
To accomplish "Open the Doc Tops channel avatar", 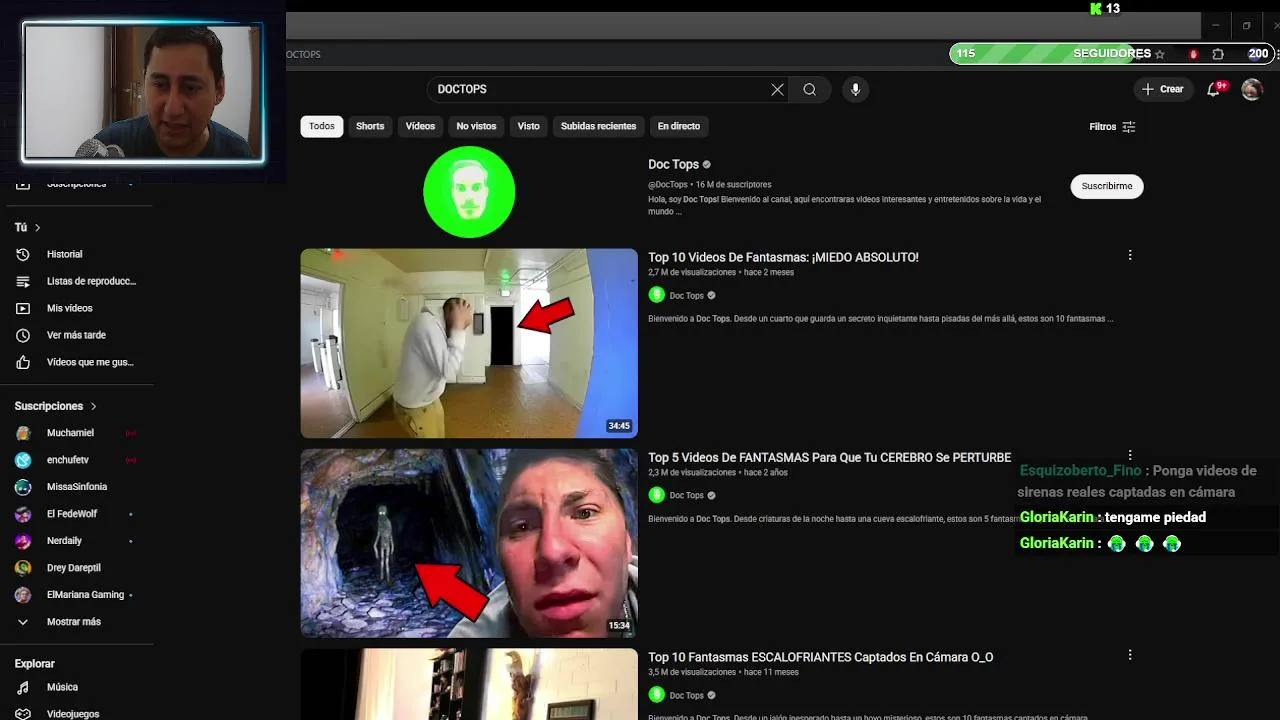I will click(x=469, y=192).
